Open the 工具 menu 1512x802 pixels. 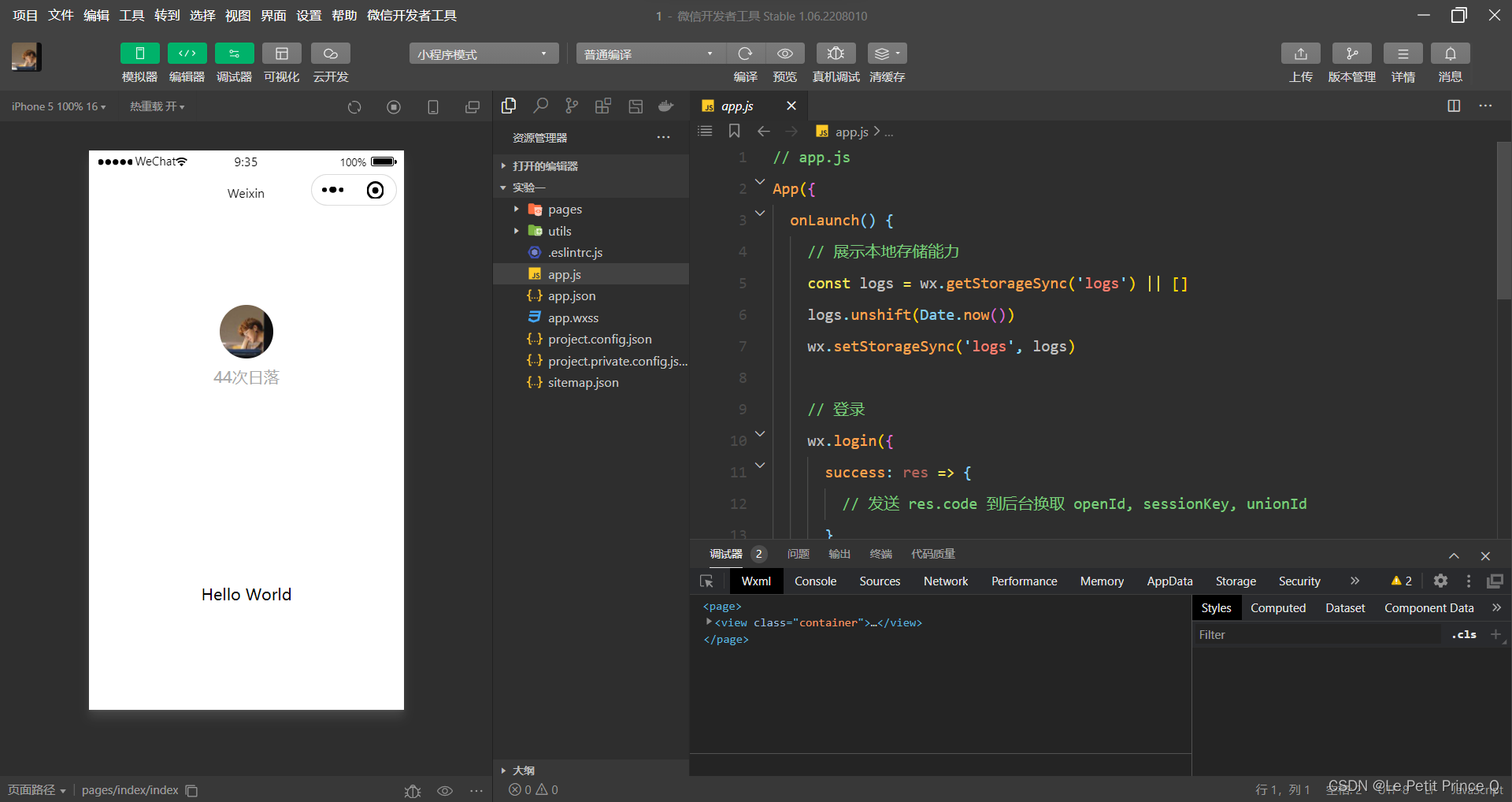pos(132,15)
